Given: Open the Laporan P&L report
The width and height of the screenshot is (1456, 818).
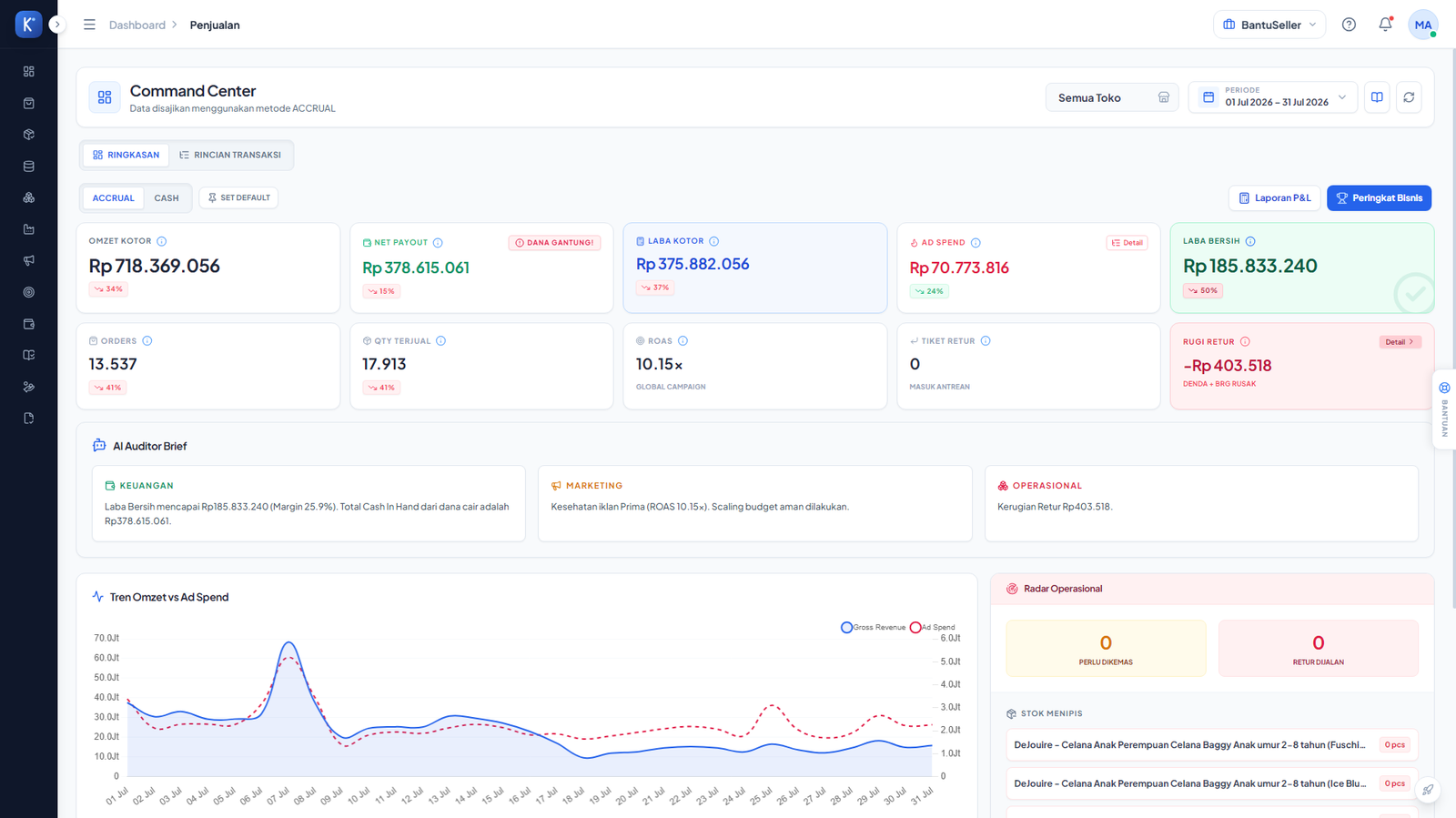Looking at the screenshot, I should pos(1274,197).
